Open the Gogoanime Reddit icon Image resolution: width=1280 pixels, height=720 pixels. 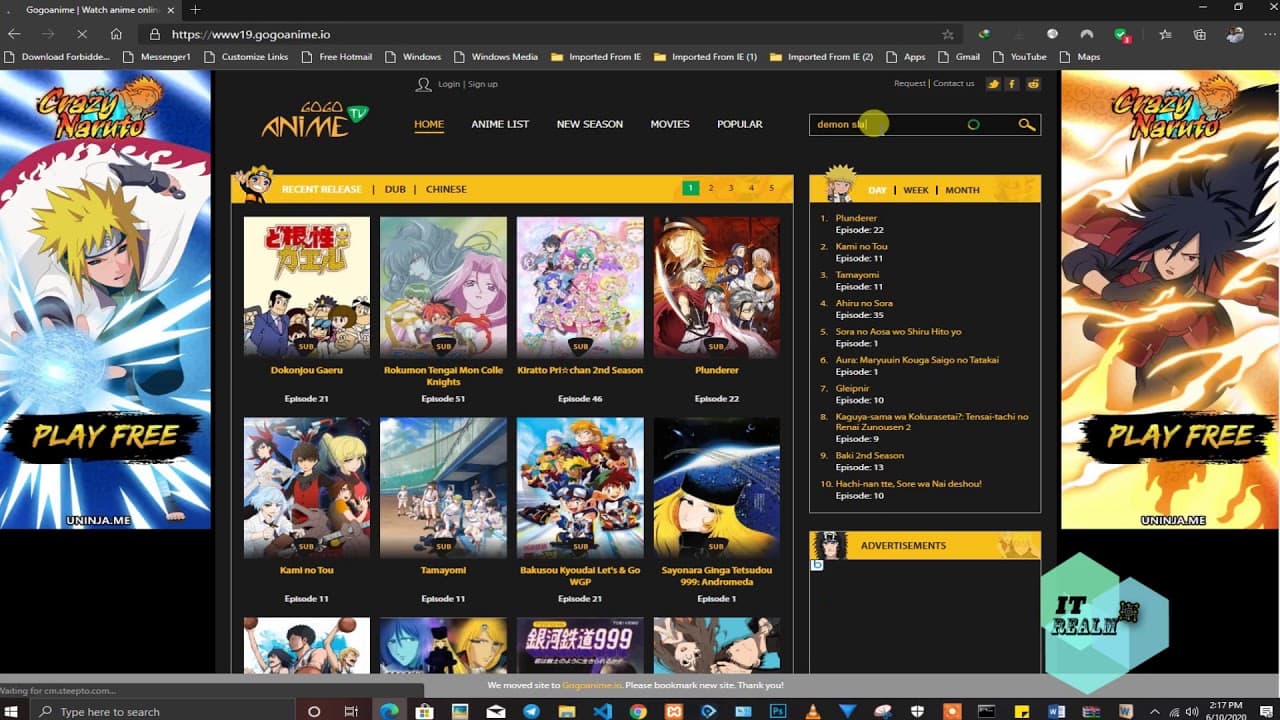click(x=1033, y=84)
